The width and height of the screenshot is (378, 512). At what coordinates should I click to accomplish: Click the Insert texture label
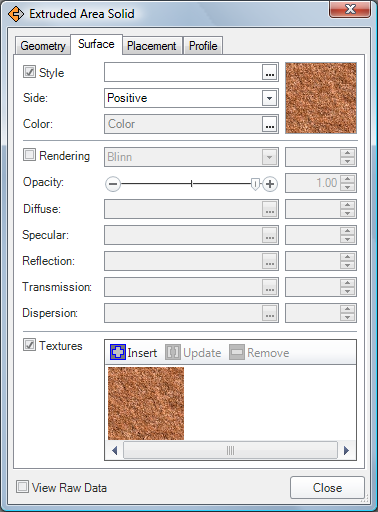coord(142,353)
